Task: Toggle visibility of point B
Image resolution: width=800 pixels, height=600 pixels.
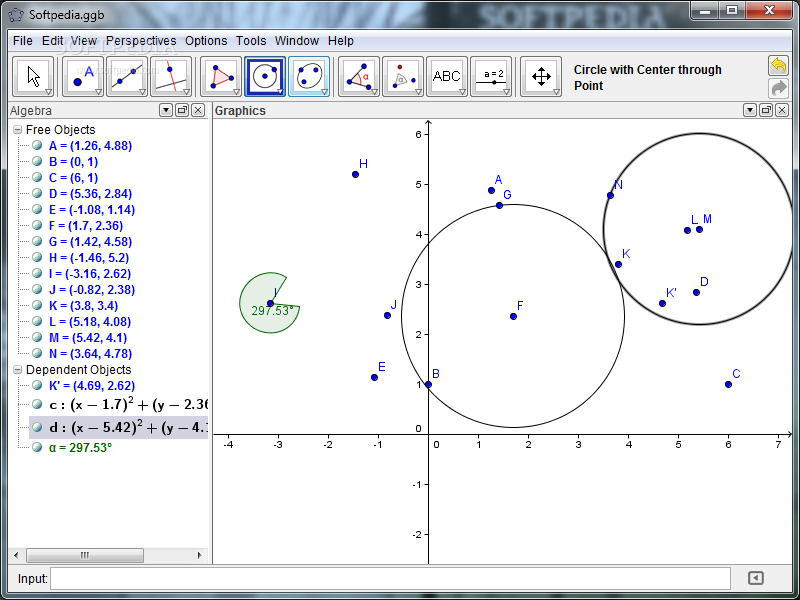Action: click(x=37, y=161)
